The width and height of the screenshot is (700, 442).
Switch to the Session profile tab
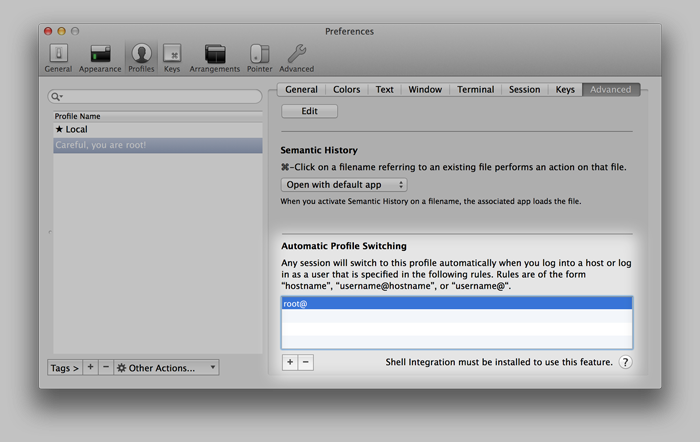(x=524, y=90)
